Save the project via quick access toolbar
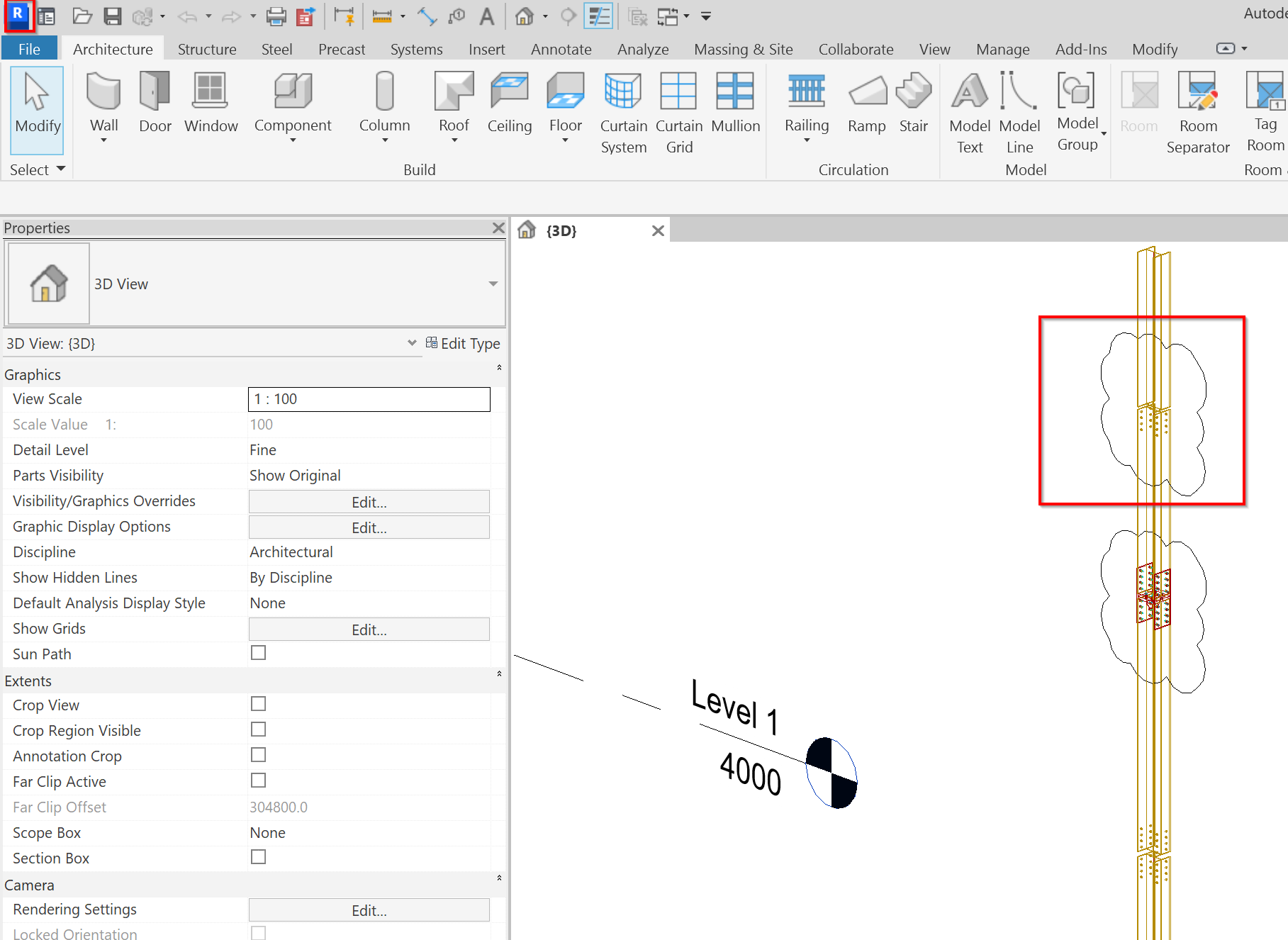 coord(113,16)
